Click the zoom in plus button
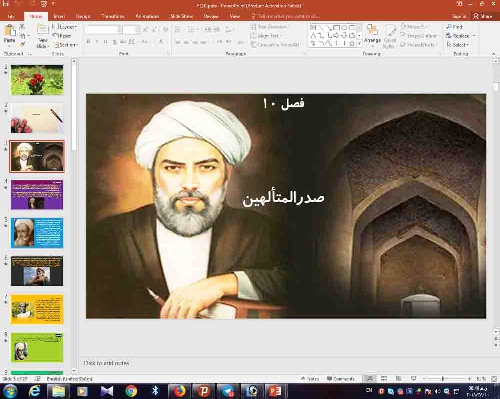 pyautogui.click(x=470, y=379)
